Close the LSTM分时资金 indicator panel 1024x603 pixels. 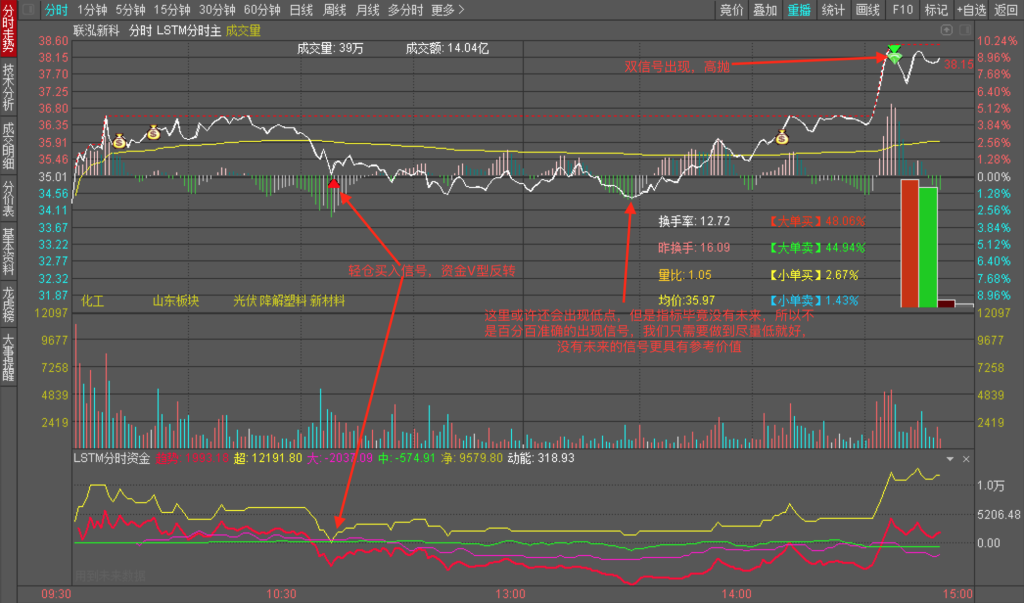pyautogui.click(x=966, y=459)
